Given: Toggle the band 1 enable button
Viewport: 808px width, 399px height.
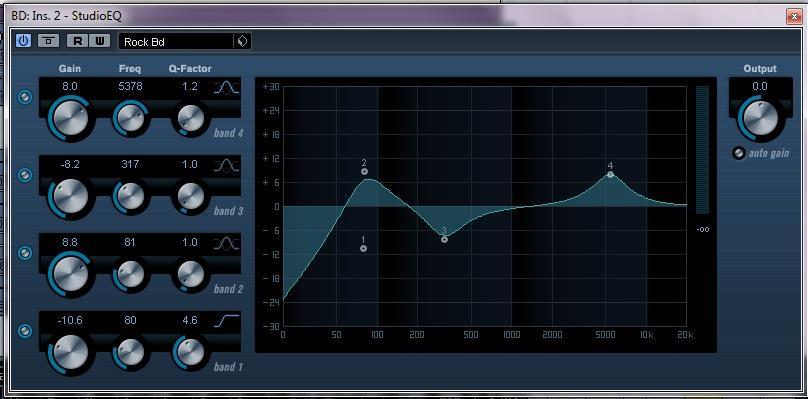Looking at the screenshot, I should 24,331.
